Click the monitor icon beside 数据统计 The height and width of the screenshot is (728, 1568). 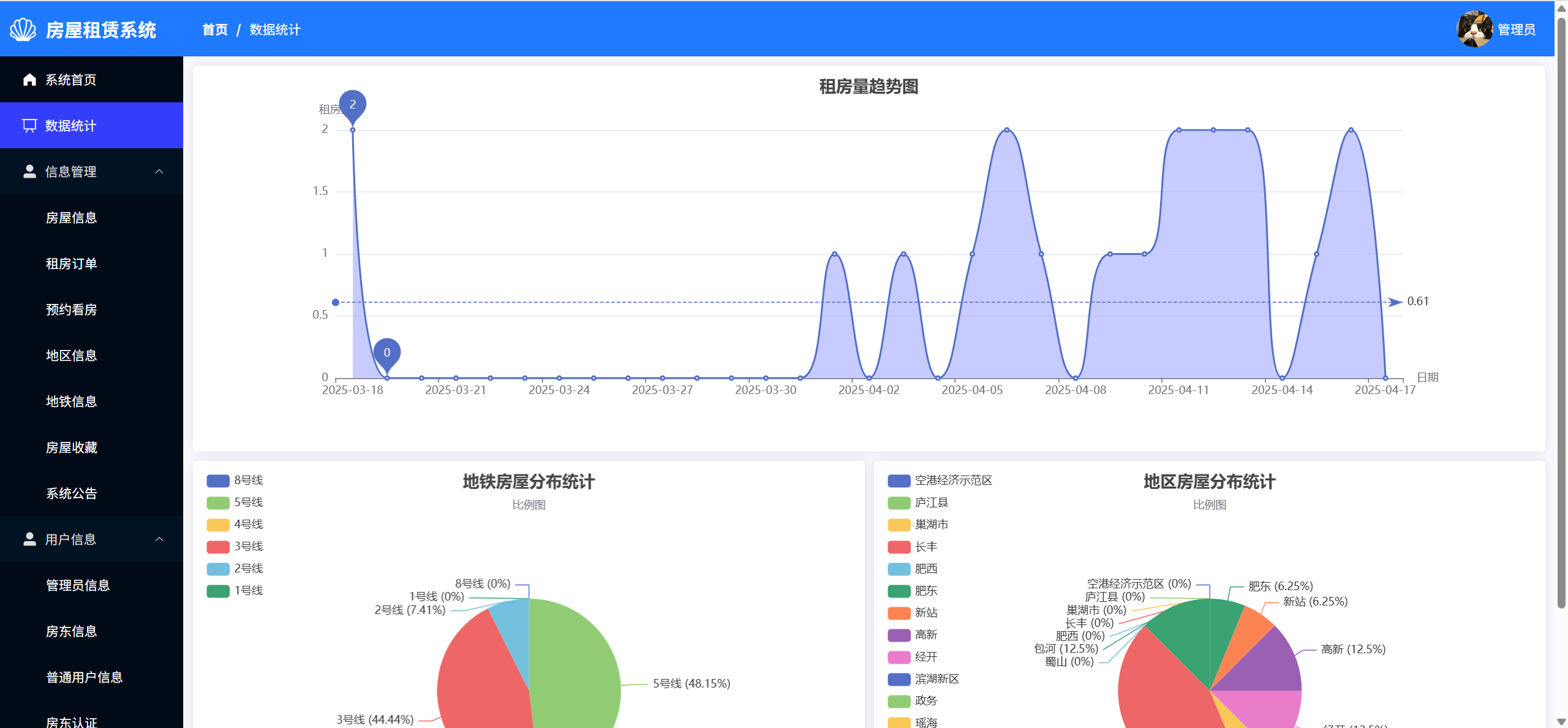pyautogui.click(x=29, y=126)
